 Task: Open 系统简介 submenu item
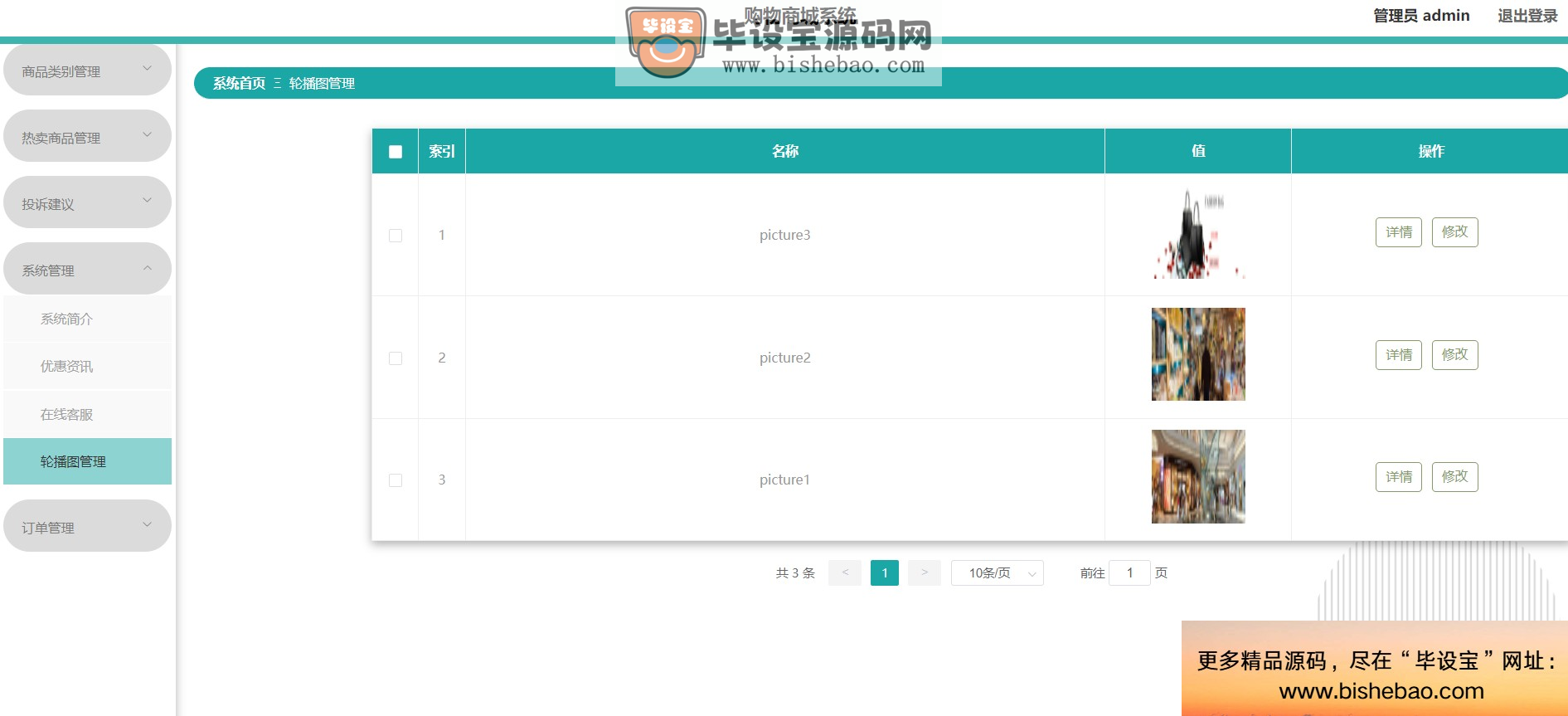[x=87, y=319]
